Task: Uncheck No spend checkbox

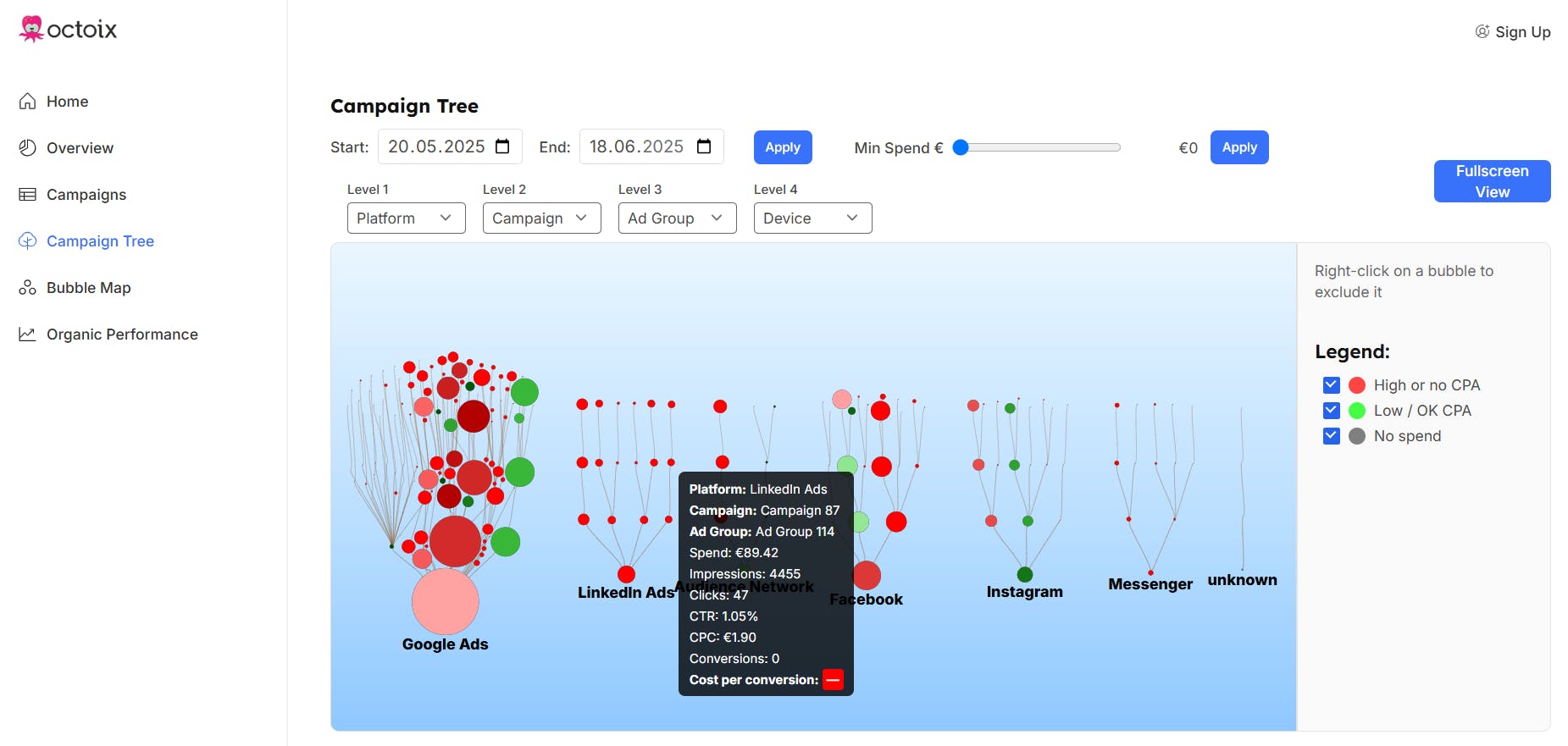Action: click(x=1332, y=436)
